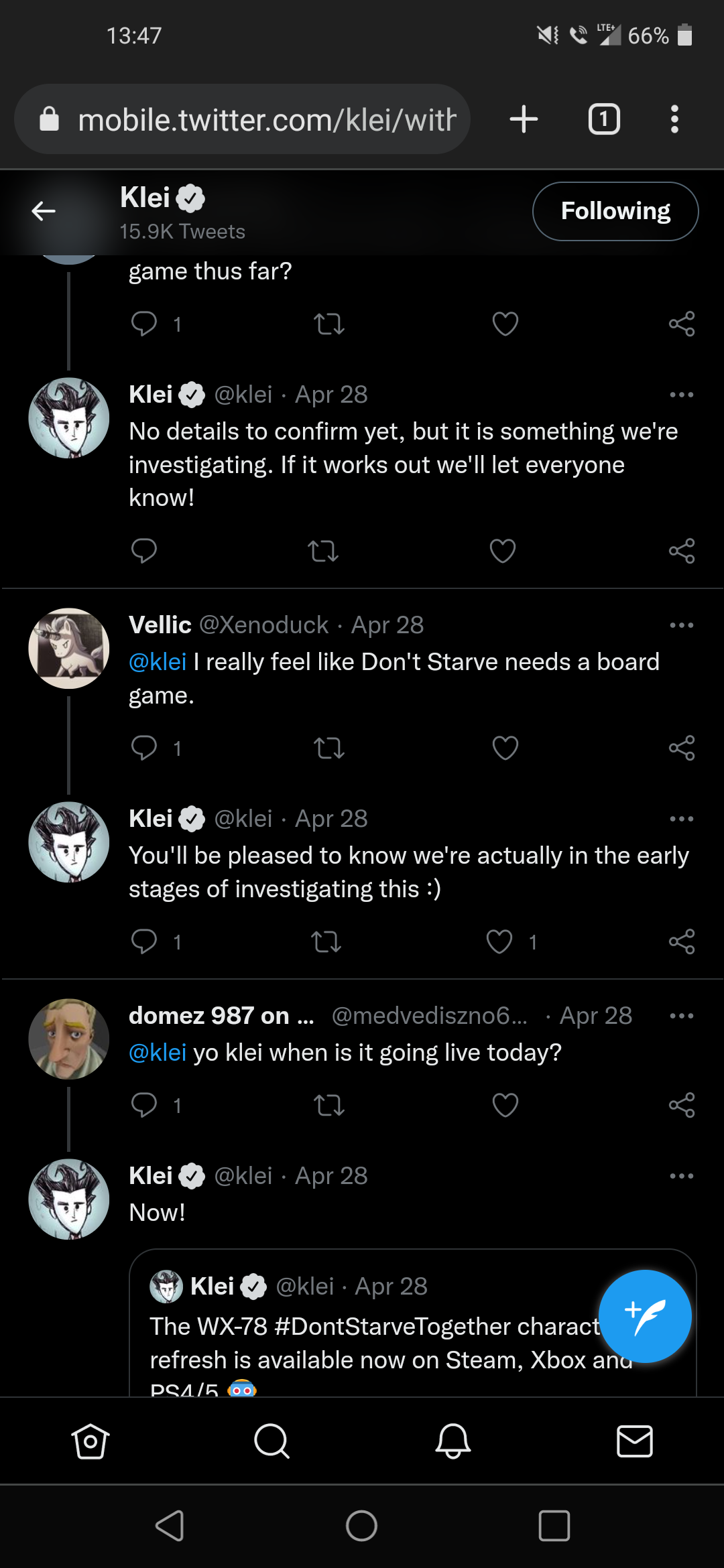Open the search tab in bottom navigation
This screenshot has width=724, height=1568.
271,1441
